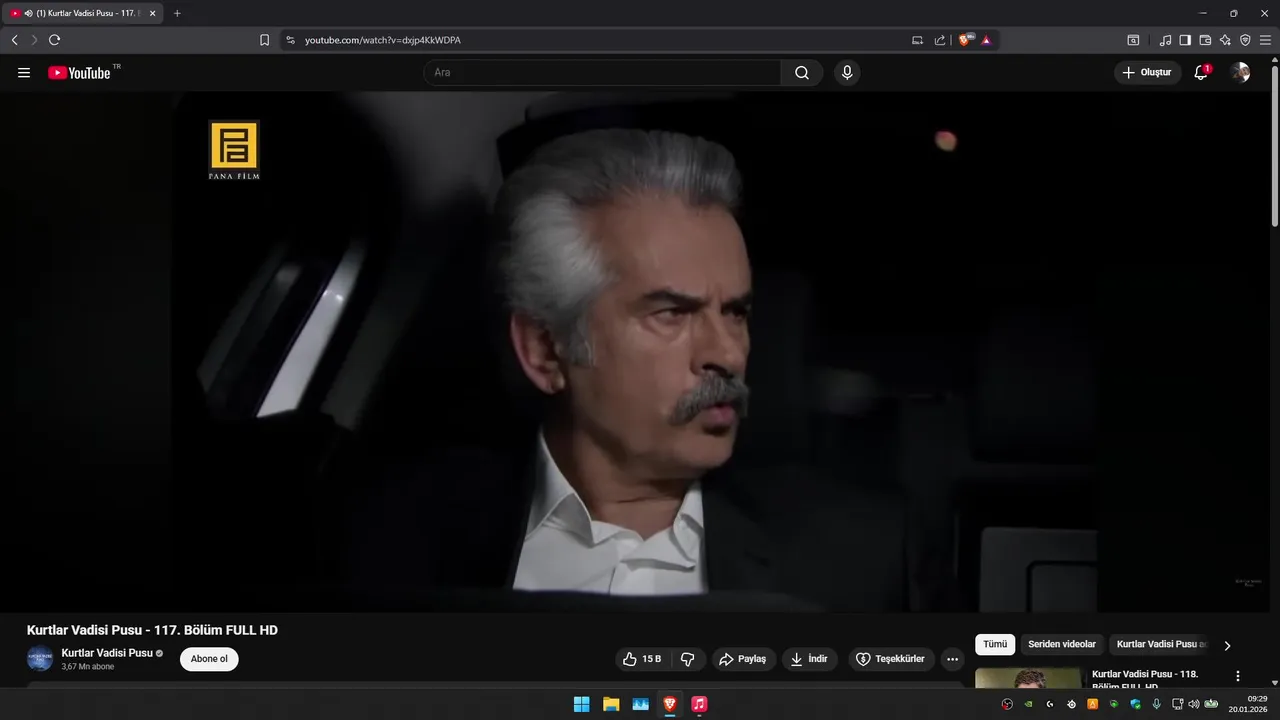Select the Kurtlar Vadisi Pusu browser tab
Viewport: 1280px width, 720px height.
[x=84, y=13]
